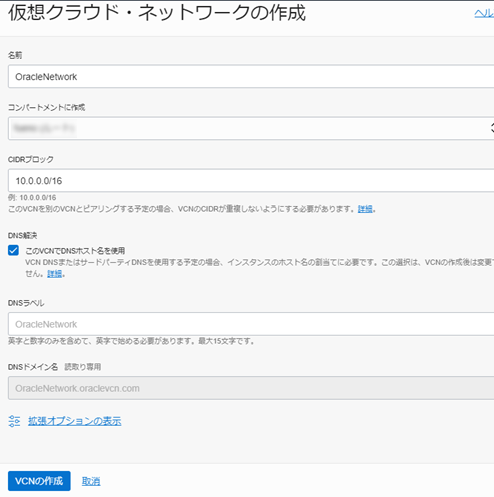Toggle the このVCNでDNSホスト名を使用 checkbox
494x497 pixels.
pos(13,250)
